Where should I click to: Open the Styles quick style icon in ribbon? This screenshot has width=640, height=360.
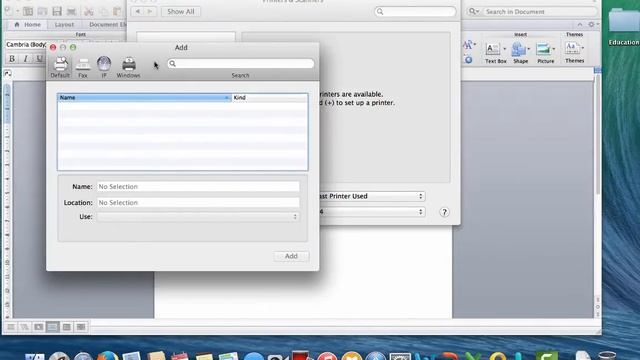click(x=468, y=44)
